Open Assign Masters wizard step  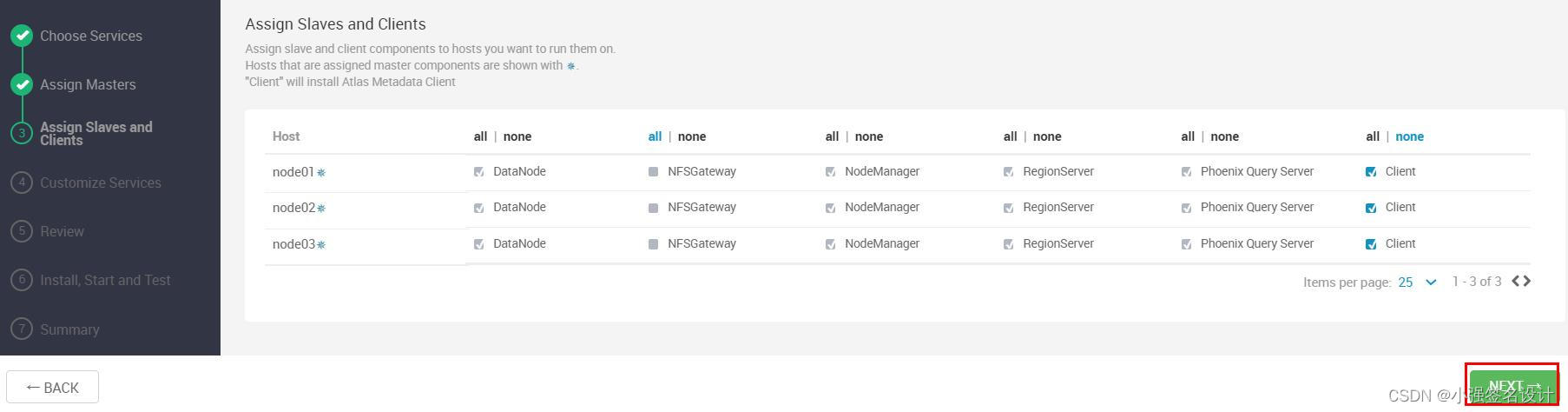(88, 84)
